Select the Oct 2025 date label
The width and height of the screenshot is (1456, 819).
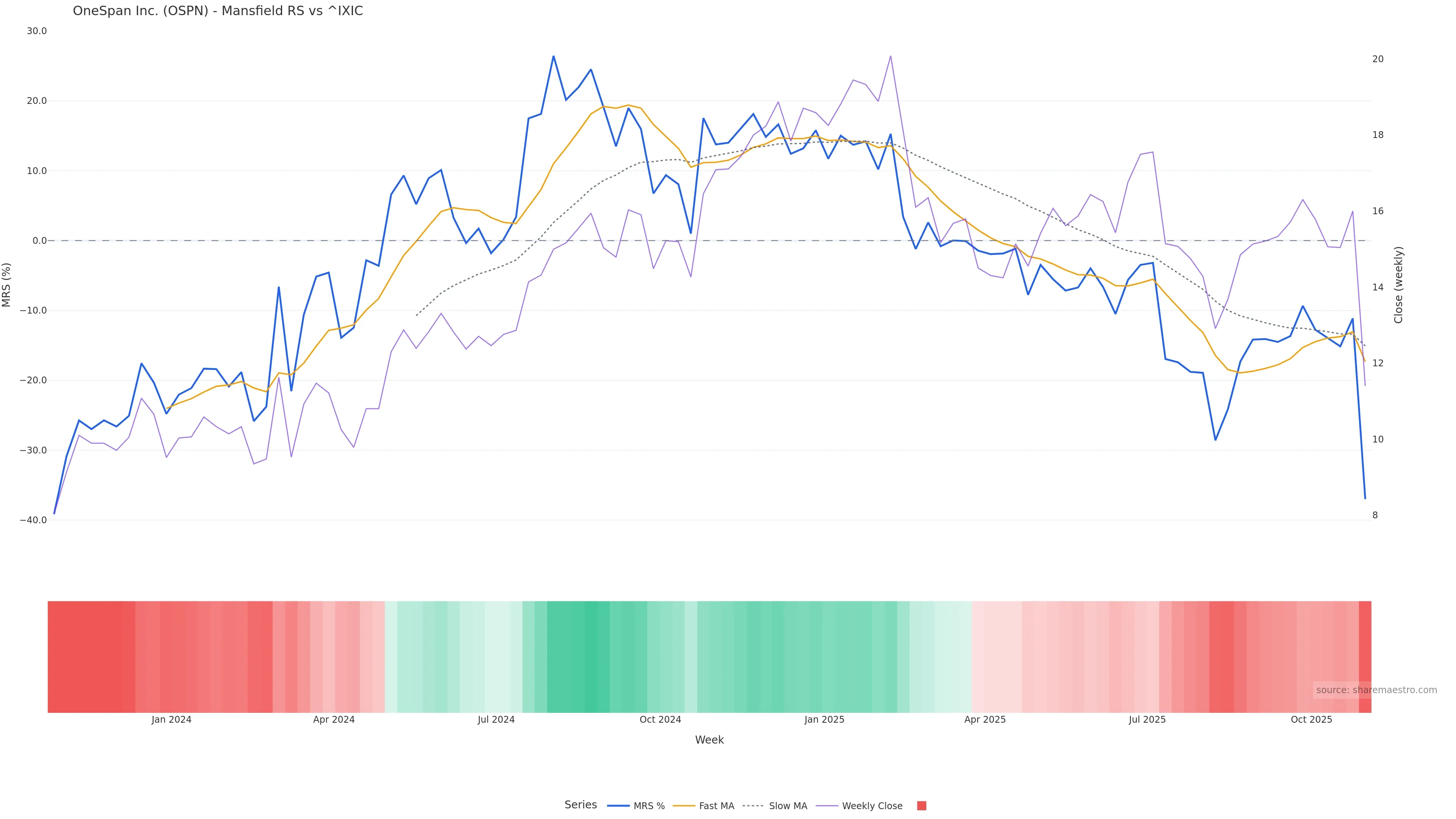click(1311, 720)
